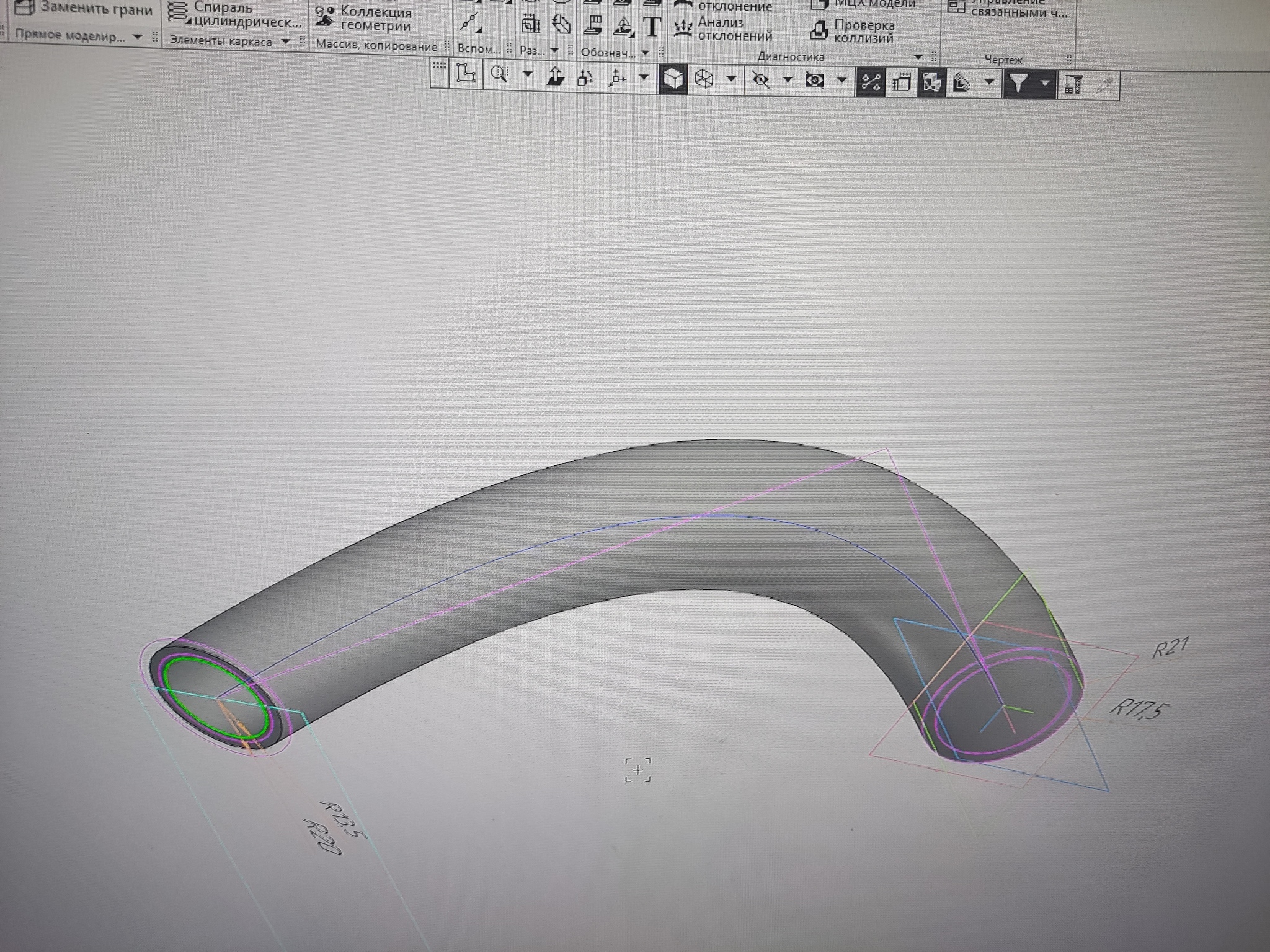
Task: Click the R21 dimension label on model
Action: coord(1170,647)
